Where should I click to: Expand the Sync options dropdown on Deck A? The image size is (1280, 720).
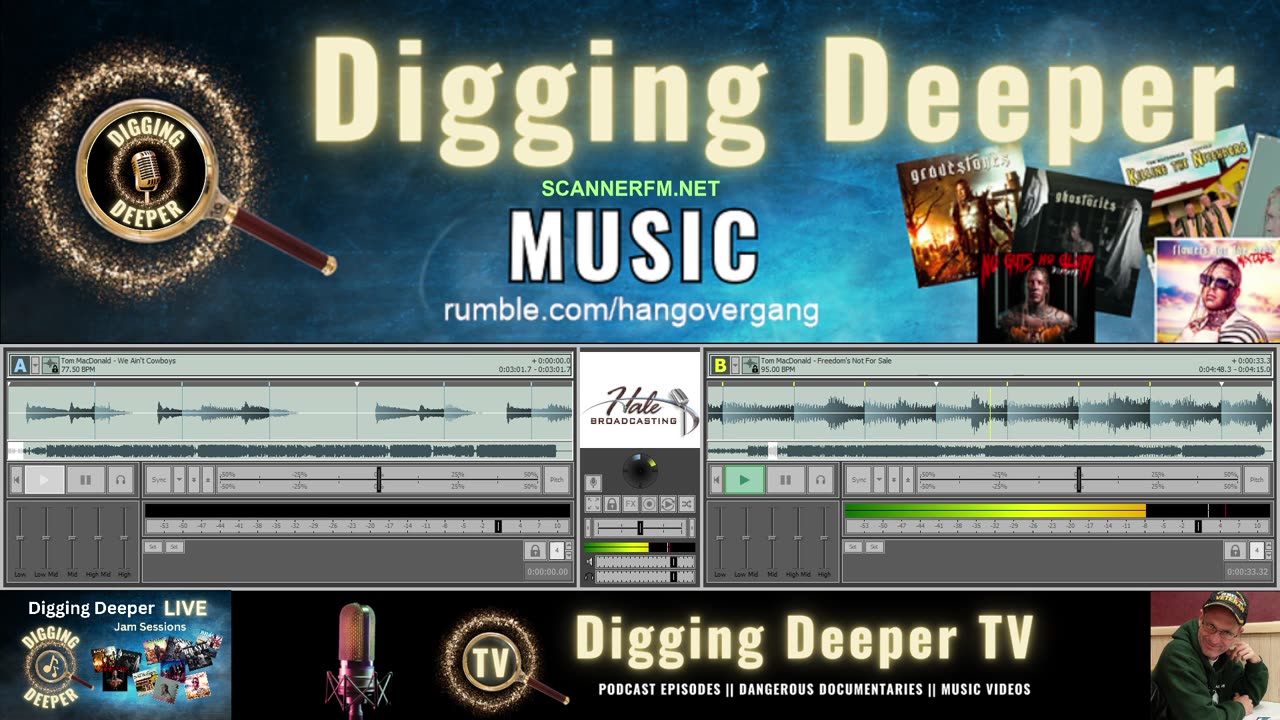click(x=179, y=480)
